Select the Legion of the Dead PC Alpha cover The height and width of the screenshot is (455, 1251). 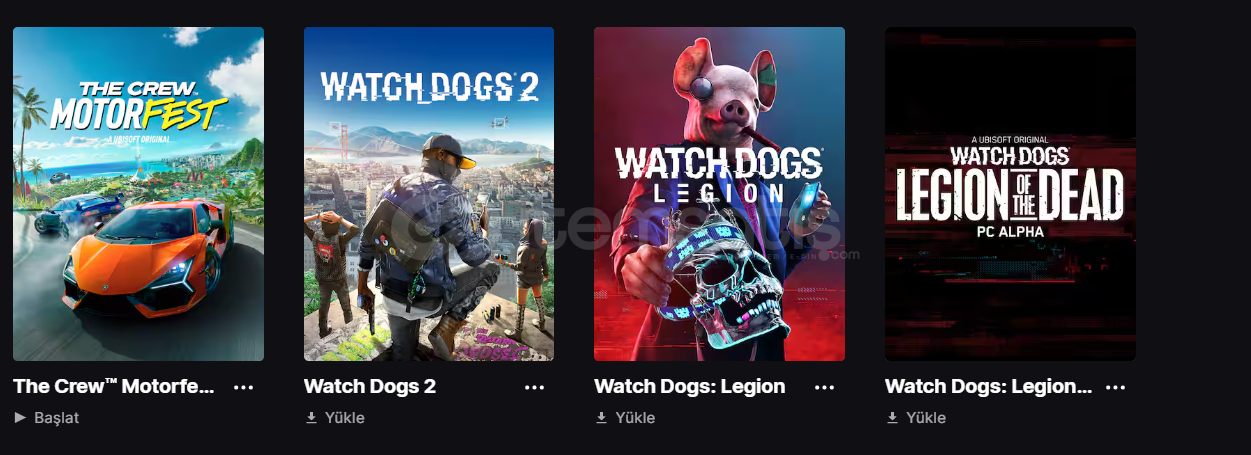point(1010,194)
